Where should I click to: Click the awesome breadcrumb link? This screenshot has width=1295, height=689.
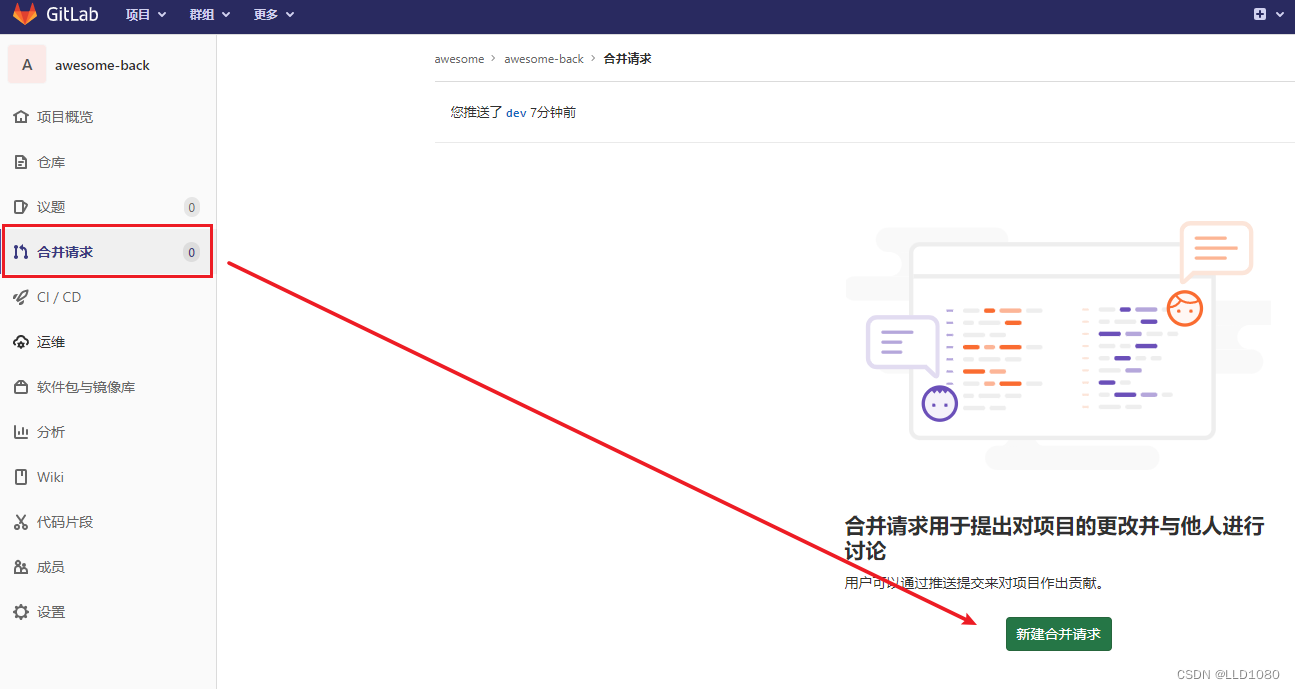pos(459,59)
